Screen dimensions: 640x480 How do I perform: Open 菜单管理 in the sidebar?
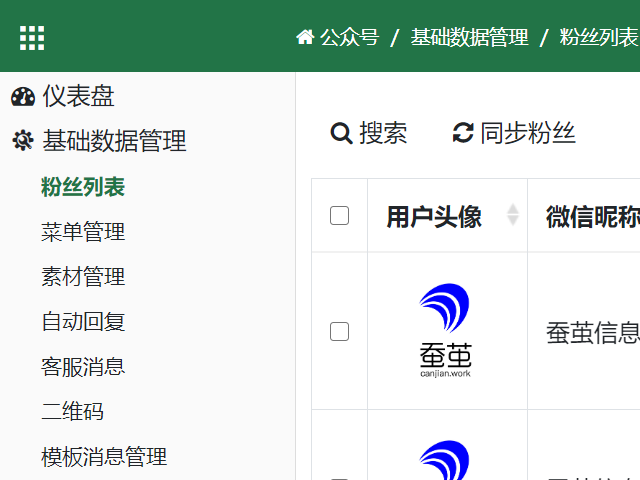tap(83, 232)
